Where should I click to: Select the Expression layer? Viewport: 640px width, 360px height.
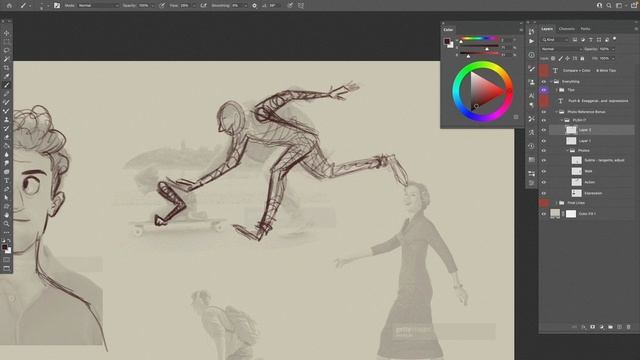[592, 193]
